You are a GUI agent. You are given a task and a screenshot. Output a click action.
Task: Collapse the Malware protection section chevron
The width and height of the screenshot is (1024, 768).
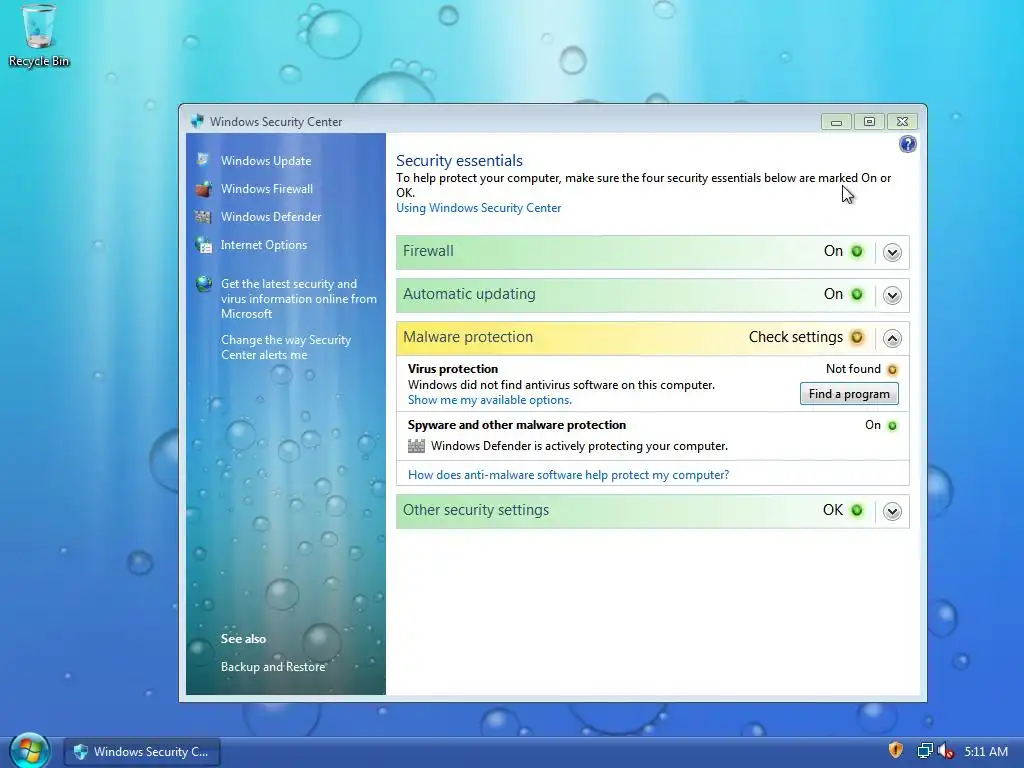pos(892,338)
